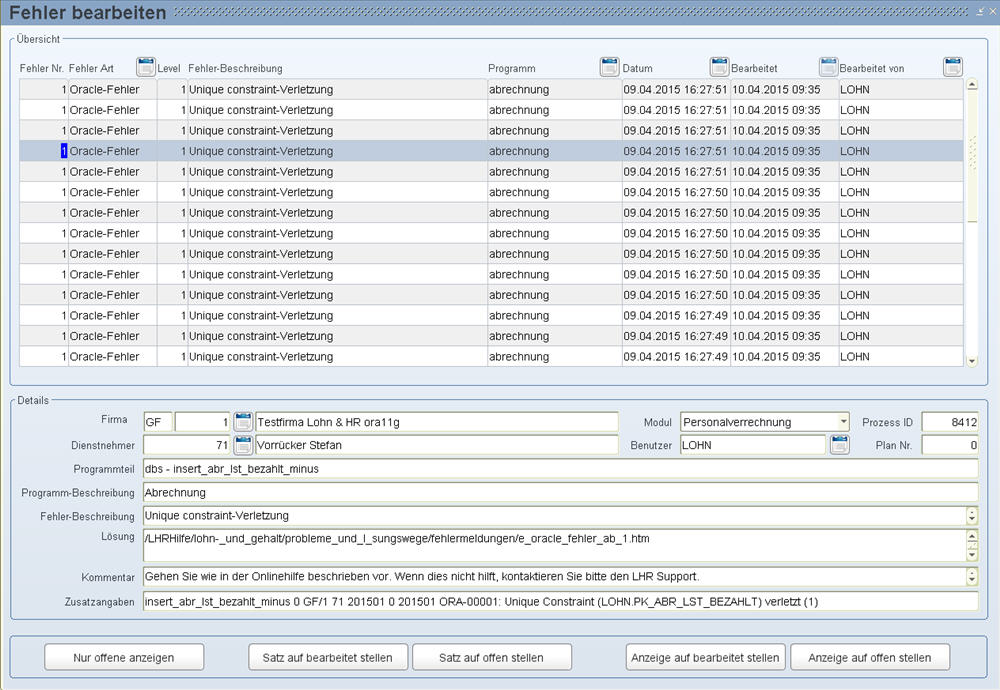Click the Programmteil field
Screen dimensions: 1000x690
coord(561,469)
